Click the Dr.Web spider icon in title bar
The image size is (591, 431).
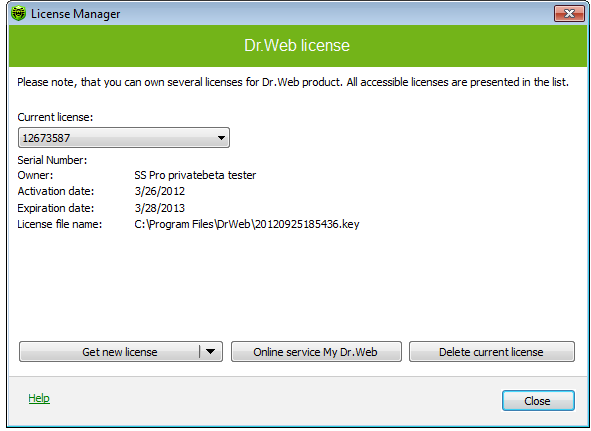[x=18, y=14]
